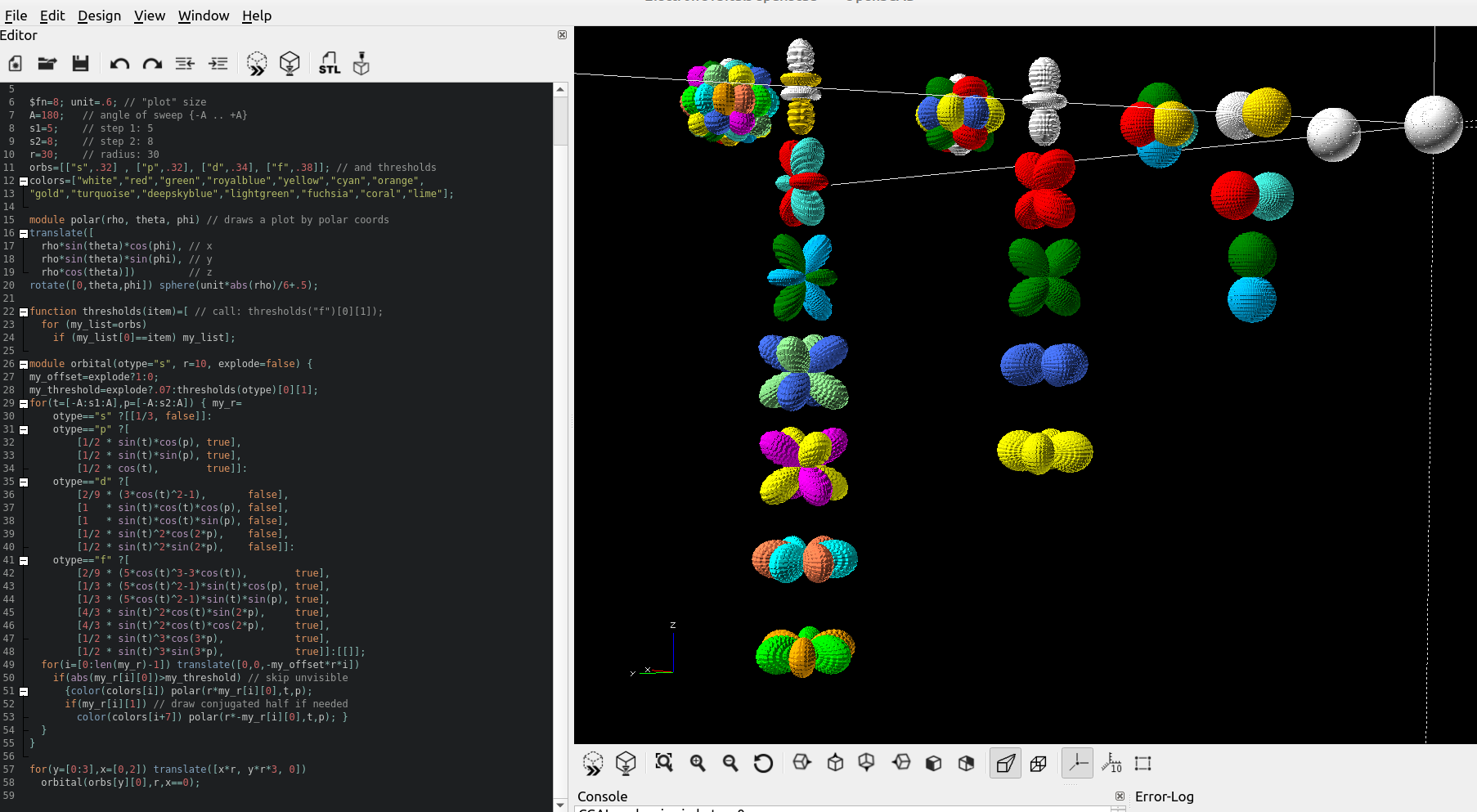The width and height of the screenshot is (1477, 812).
Task: Collapse the for loop fold at line 29
Action: 24,404
